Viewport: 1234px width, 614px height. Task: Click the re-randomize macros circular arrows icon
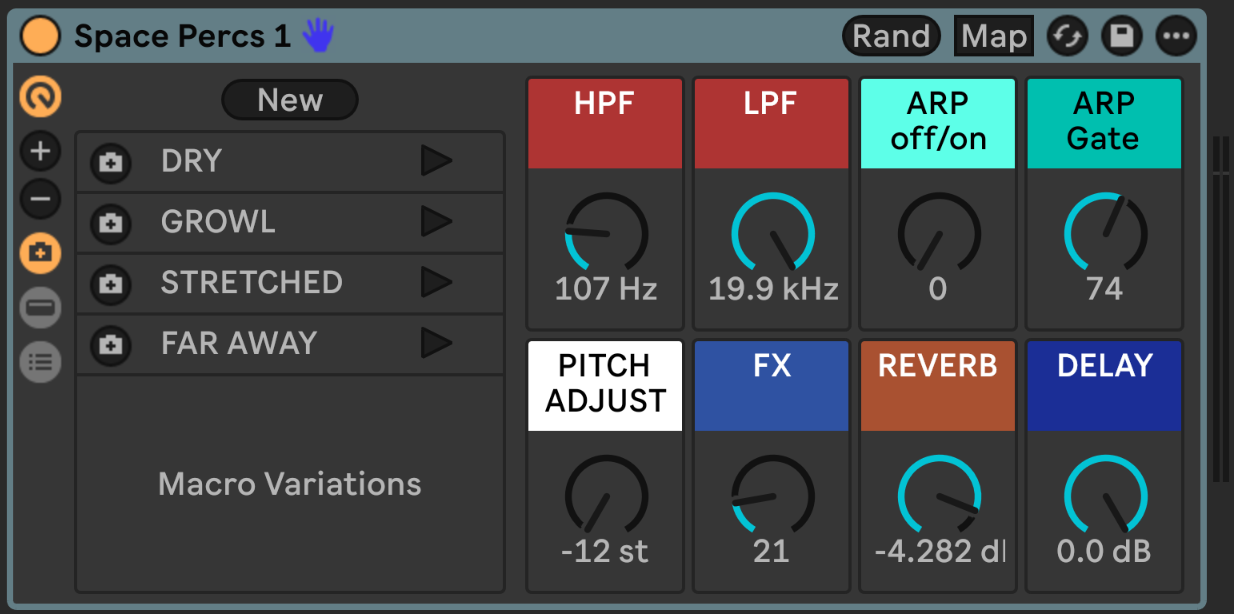[1066, 35]
